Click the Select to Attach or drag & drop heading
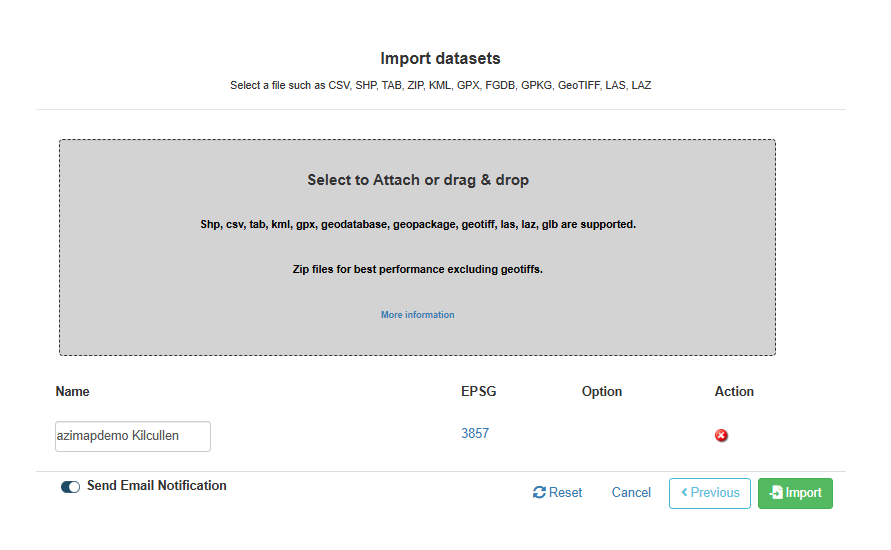 418,180
